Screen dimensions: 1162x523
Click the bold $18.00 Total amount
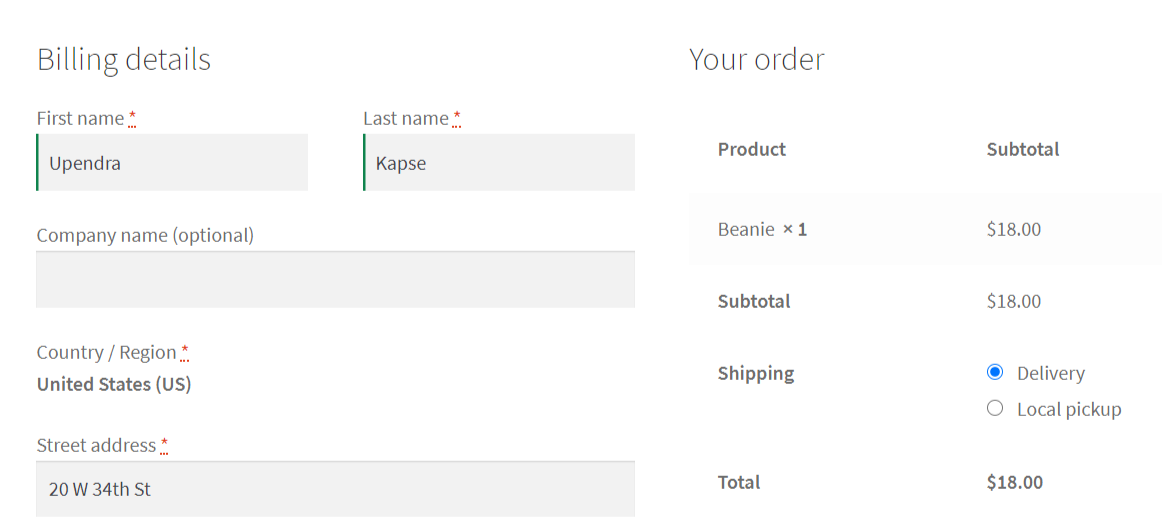1015,482
